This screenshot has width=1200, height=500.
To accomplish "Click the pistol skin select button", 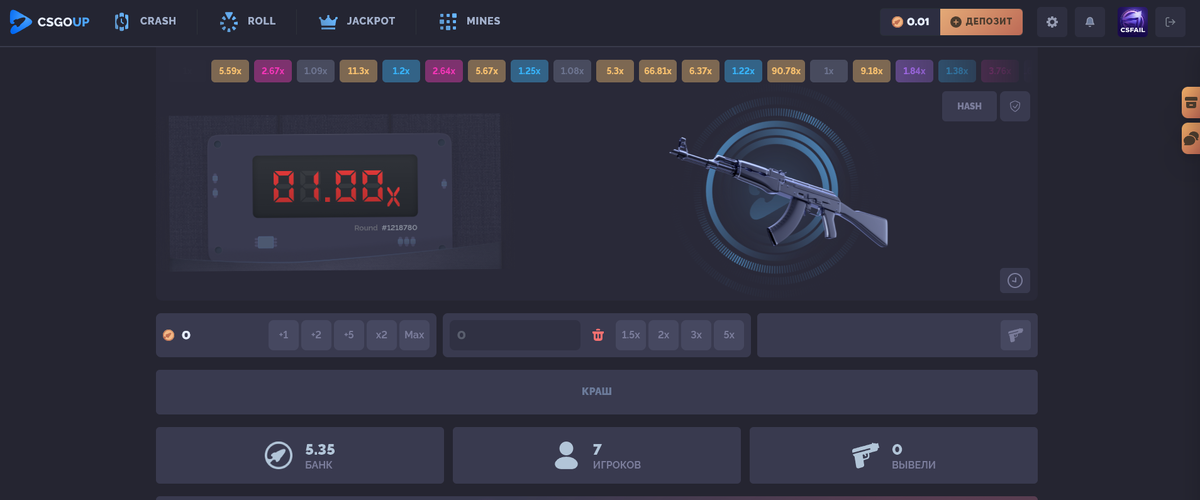I will point(1015,335).
